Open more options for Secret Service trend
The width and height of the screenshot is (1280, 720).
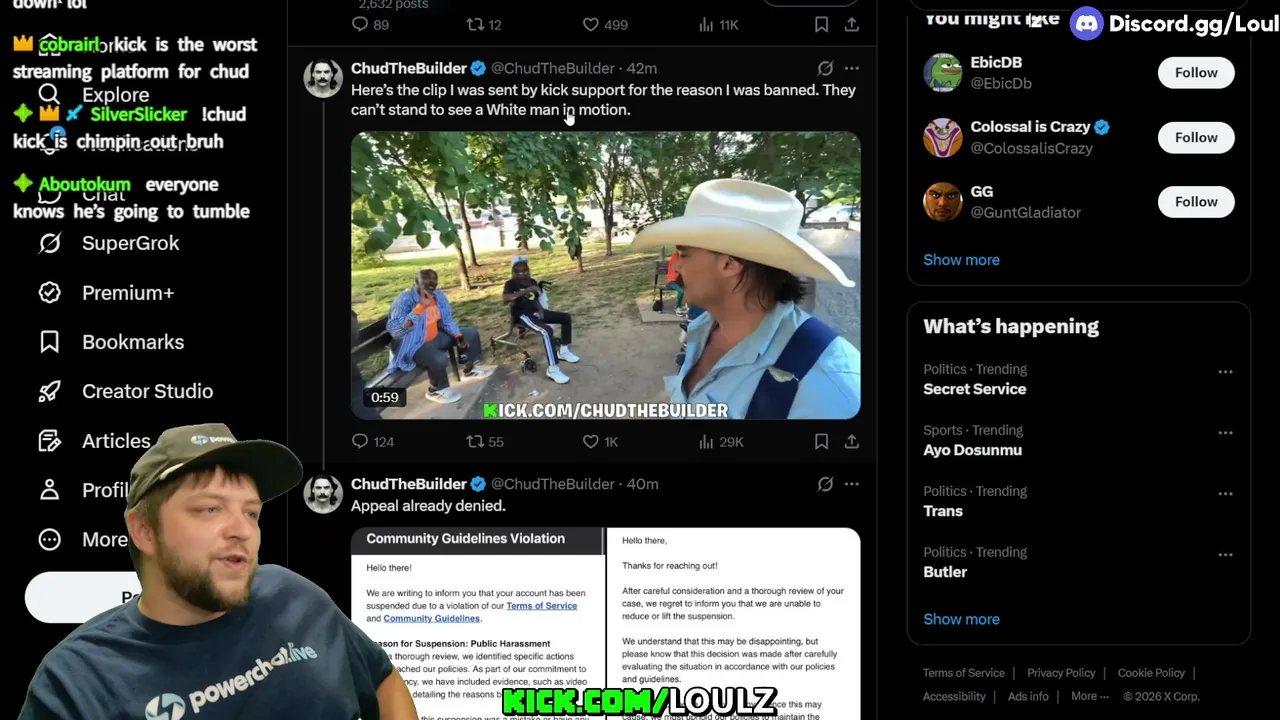click(1225, 372)
